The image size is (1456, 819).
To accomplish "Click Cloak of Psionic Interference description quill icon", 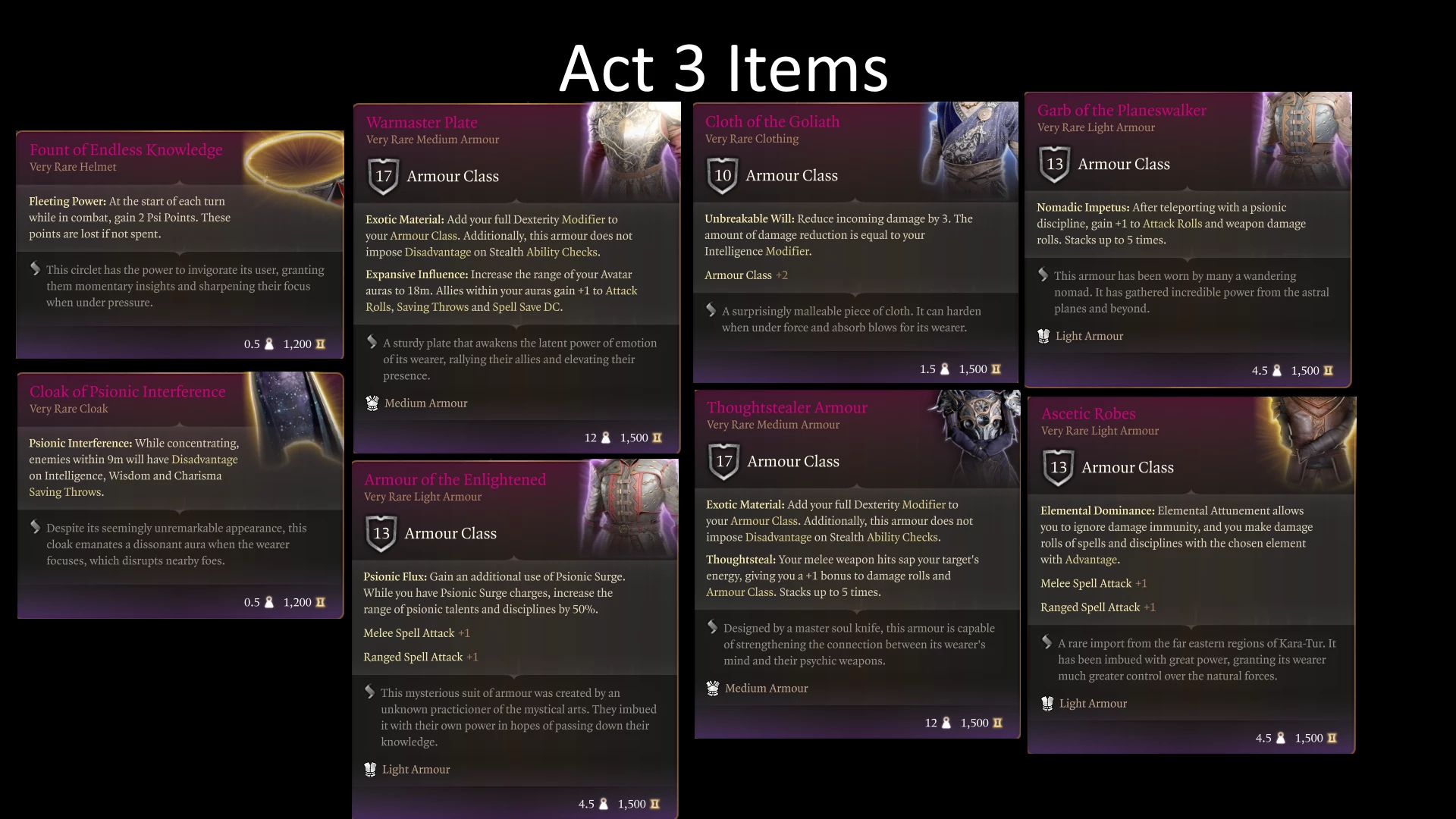I will 35,527.
